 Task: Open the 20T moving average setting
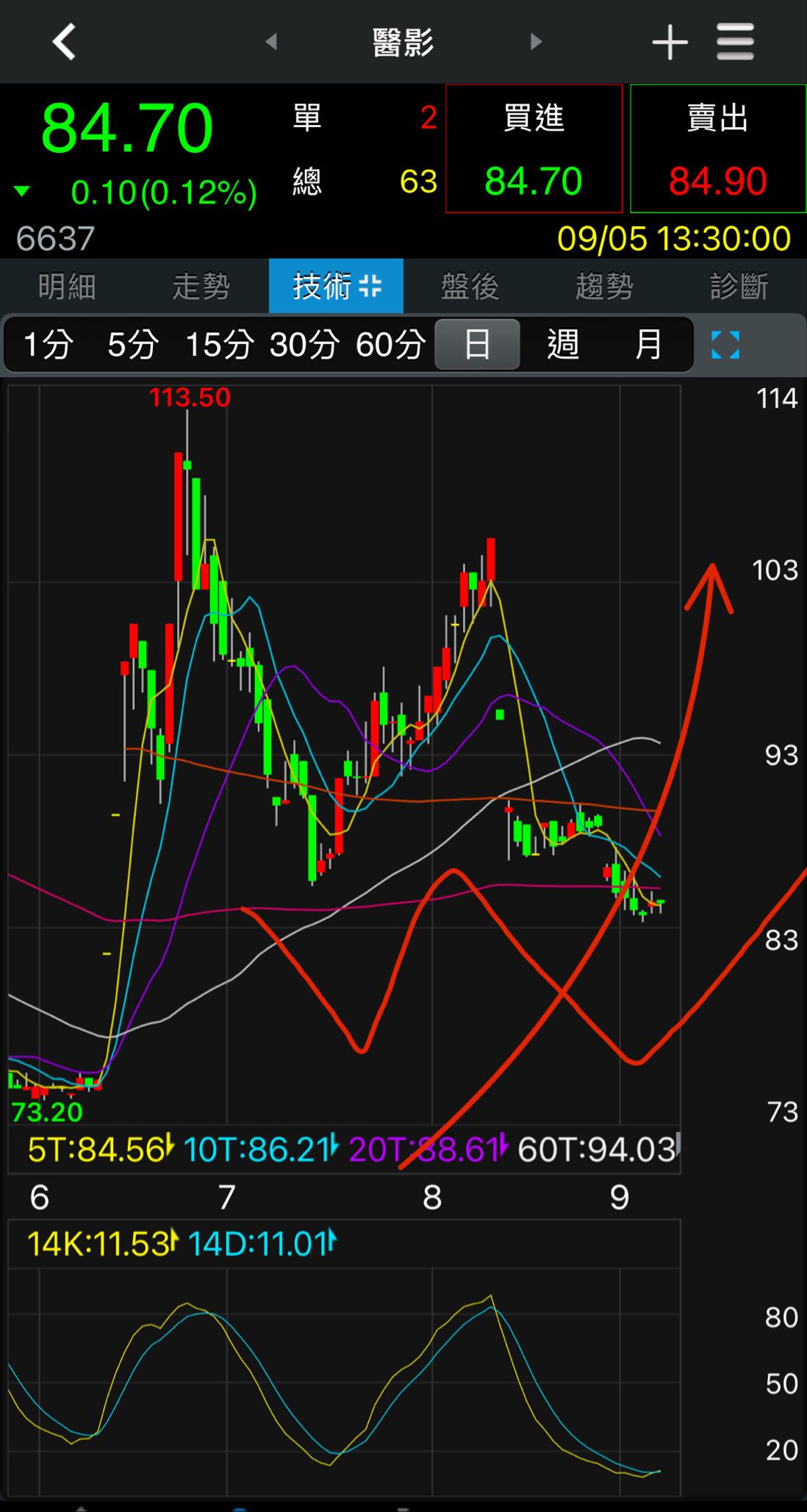[427, 1150]
